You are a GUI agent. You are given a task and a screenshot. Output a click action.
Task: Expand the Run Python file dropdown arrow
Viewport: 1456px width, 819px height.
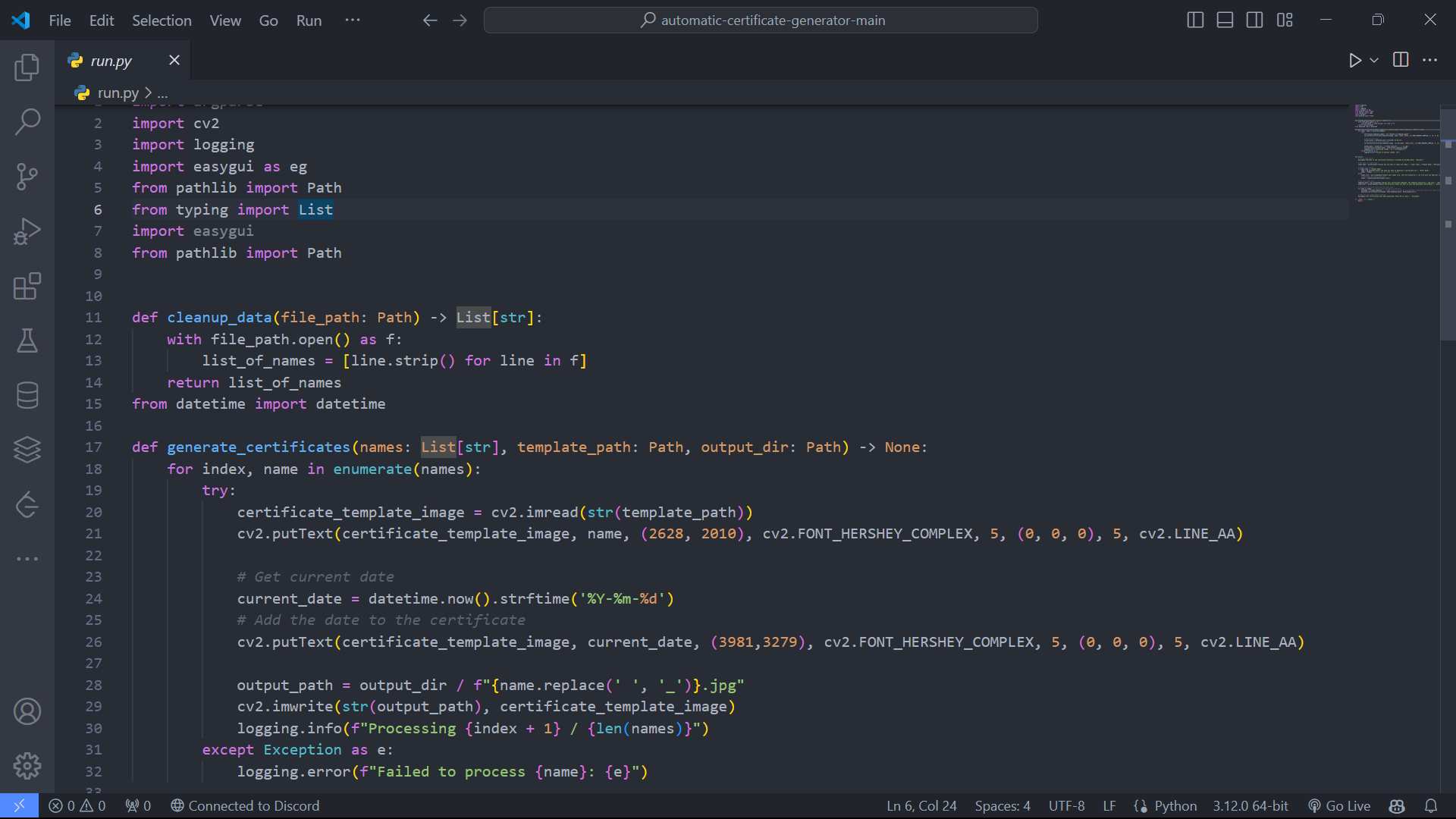click(x=1374, y=60)
